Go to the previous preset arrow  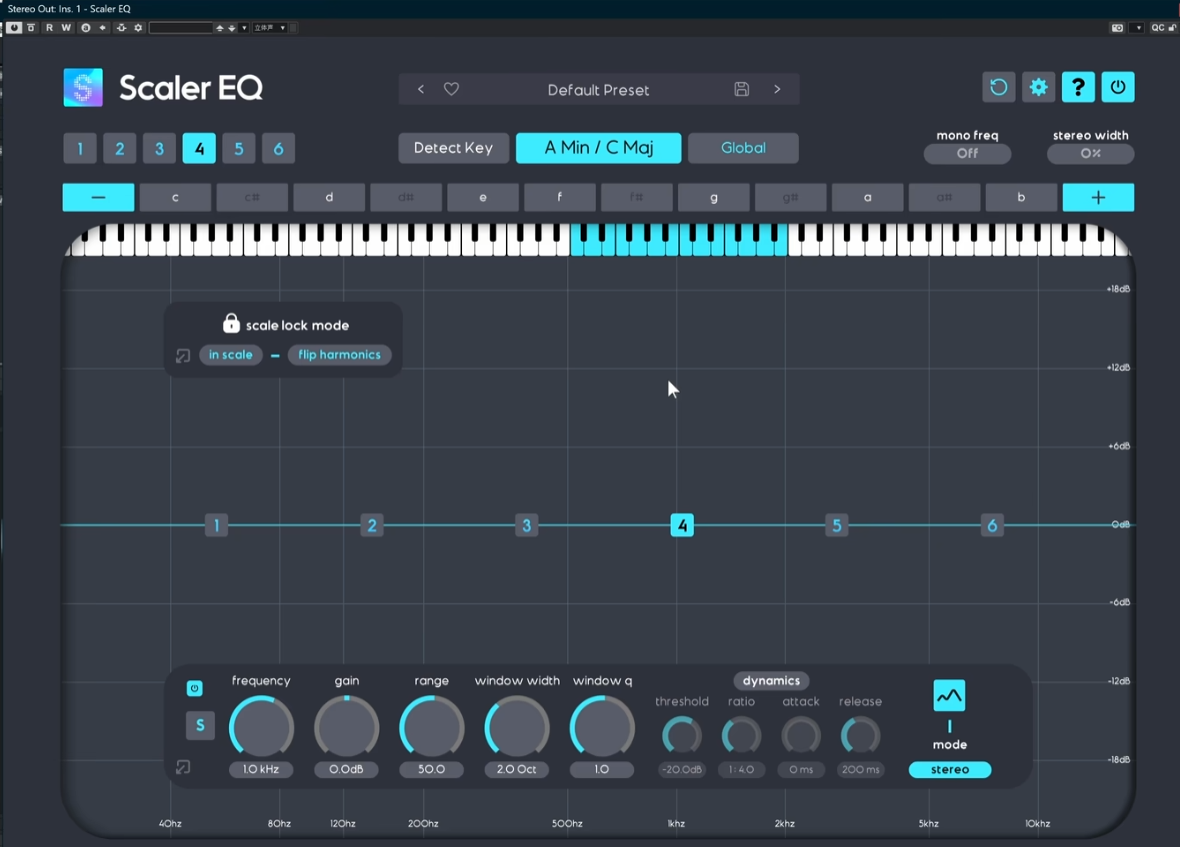pyautogui.click(x=421, y=89)
